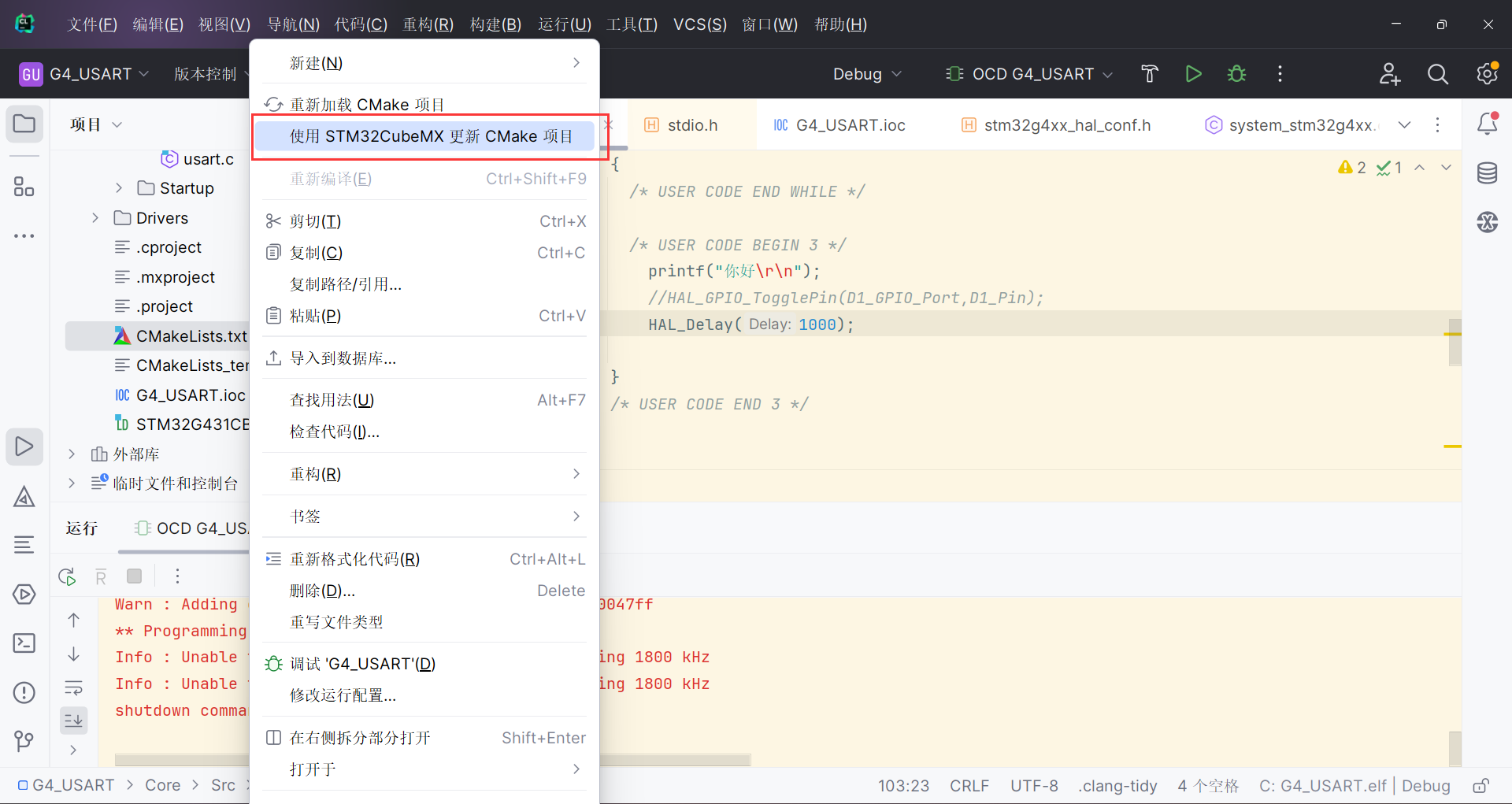Open notifications via the bell icon
The image size is (1512, 804).
(1488, 124)
